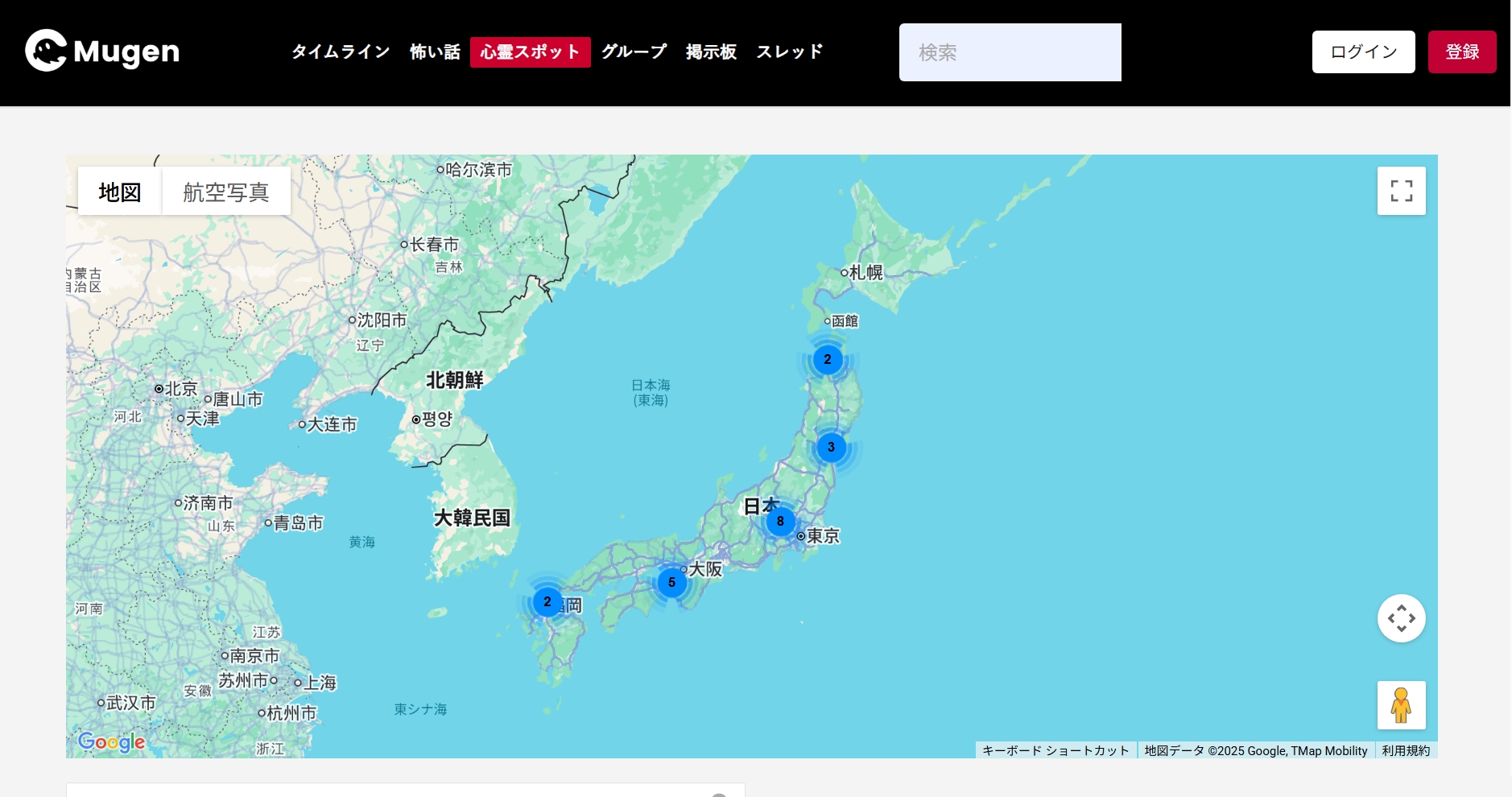Screen dimensions: 1512x797
Task: Open the cluster marker showing 5 near Osaka
Action: click(x=671, y=583)
